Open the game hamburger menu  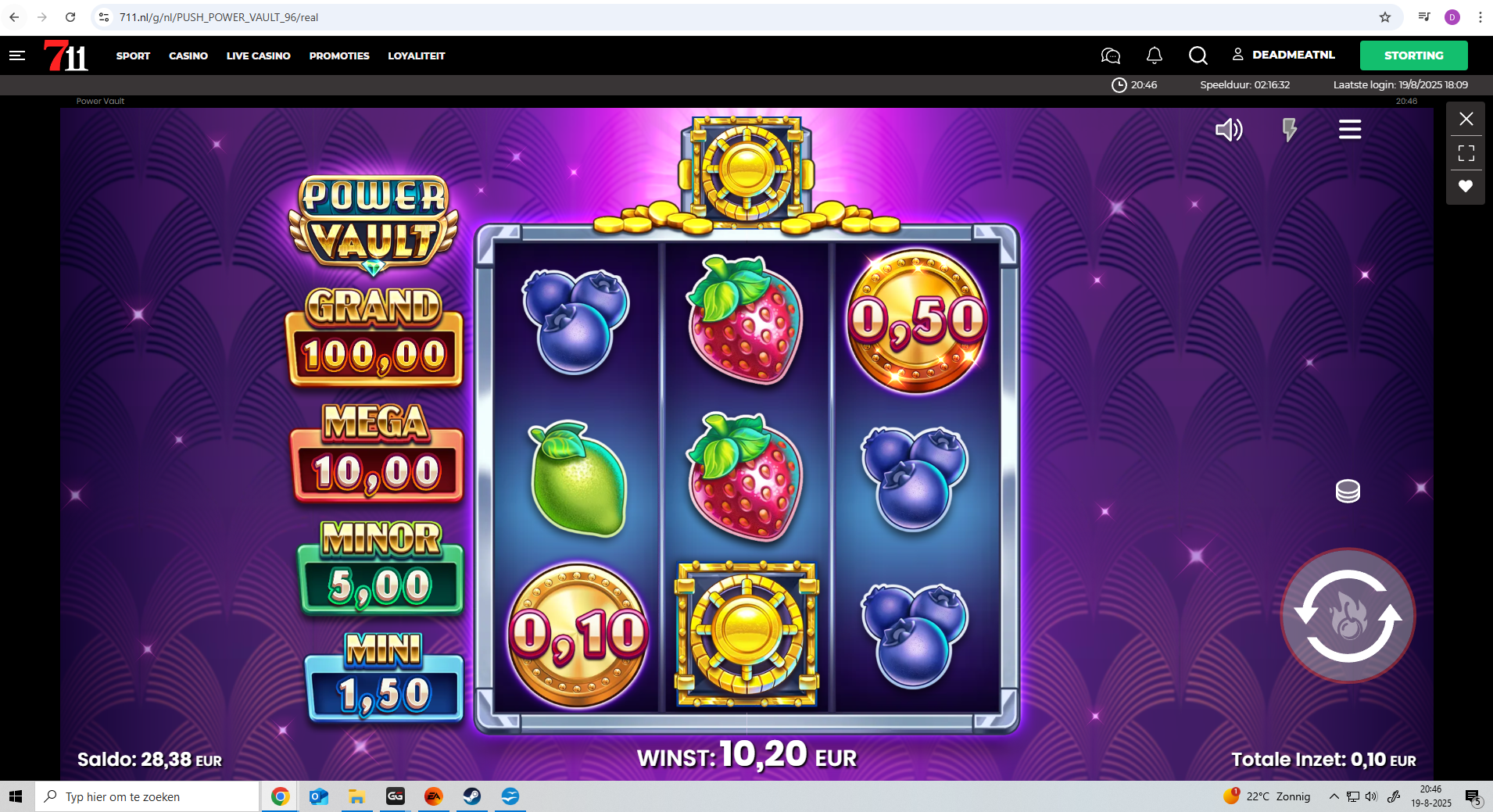1350,130
